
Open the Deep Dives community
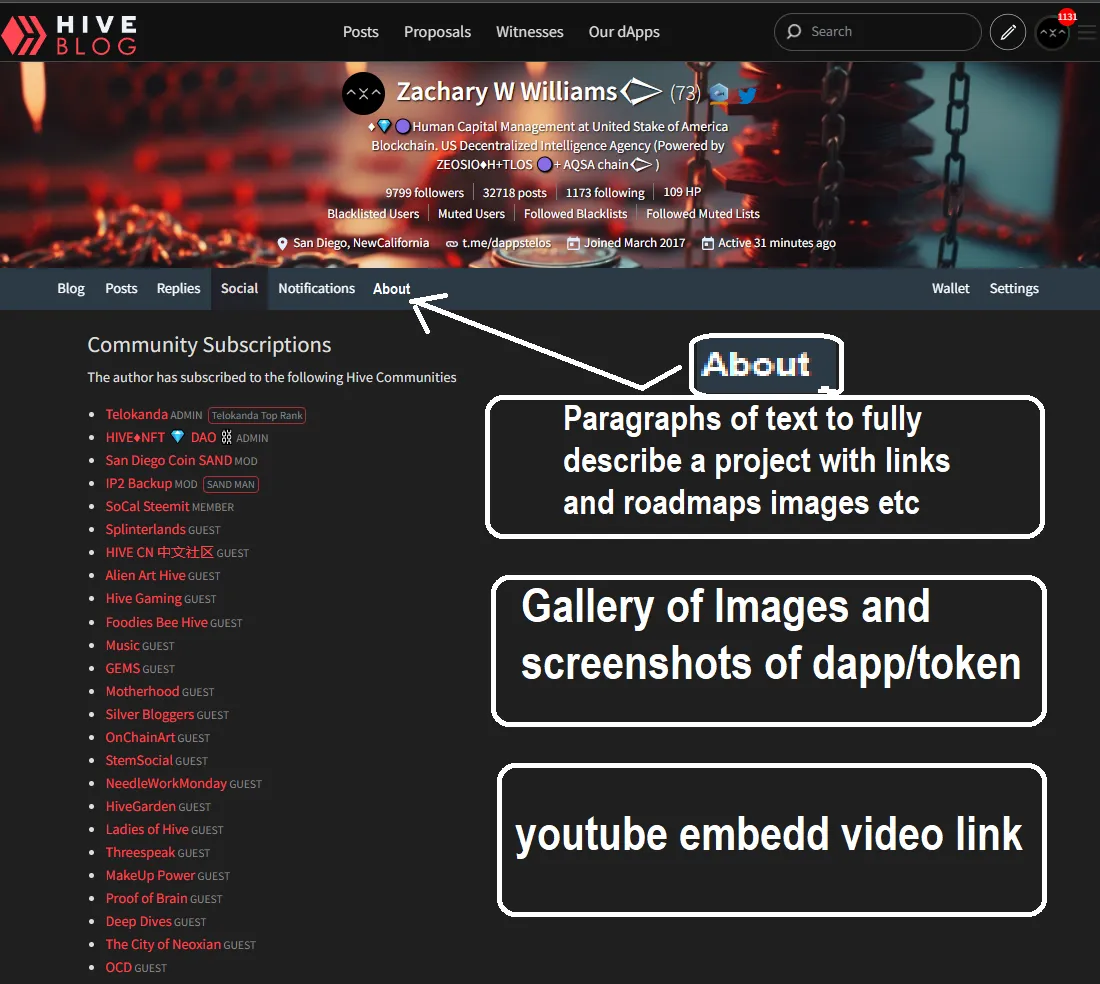[138, 922]
